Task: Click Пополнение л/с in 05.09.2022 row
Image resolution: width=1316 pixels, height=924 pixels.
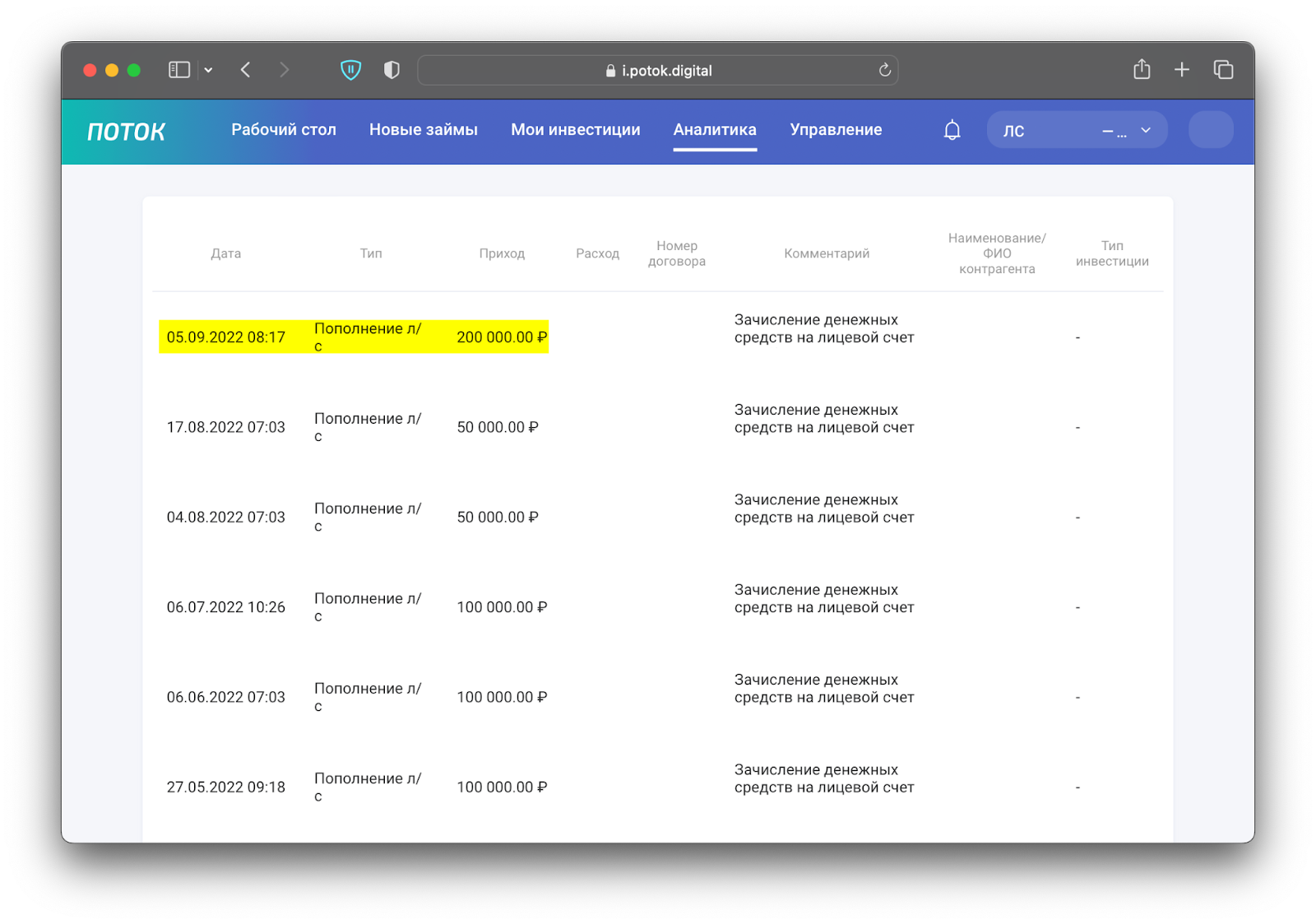Action: pos(368,337)
